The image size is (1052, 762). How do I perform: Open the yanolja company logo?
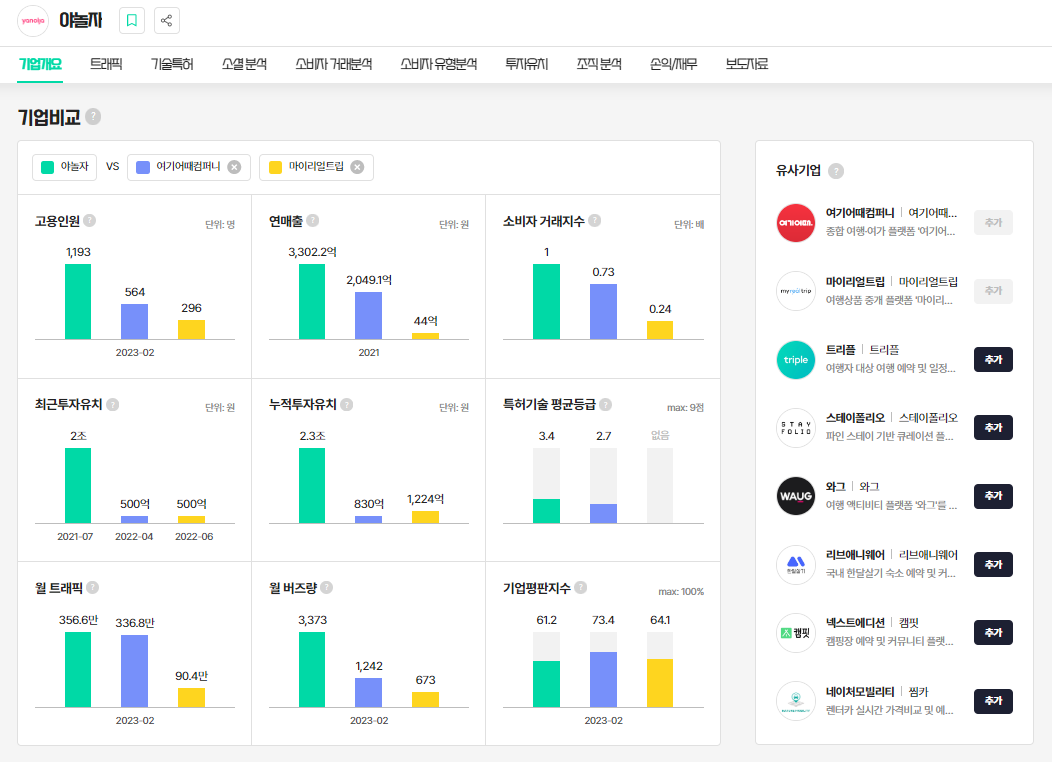pyautogui.click(x=33, y=21)
